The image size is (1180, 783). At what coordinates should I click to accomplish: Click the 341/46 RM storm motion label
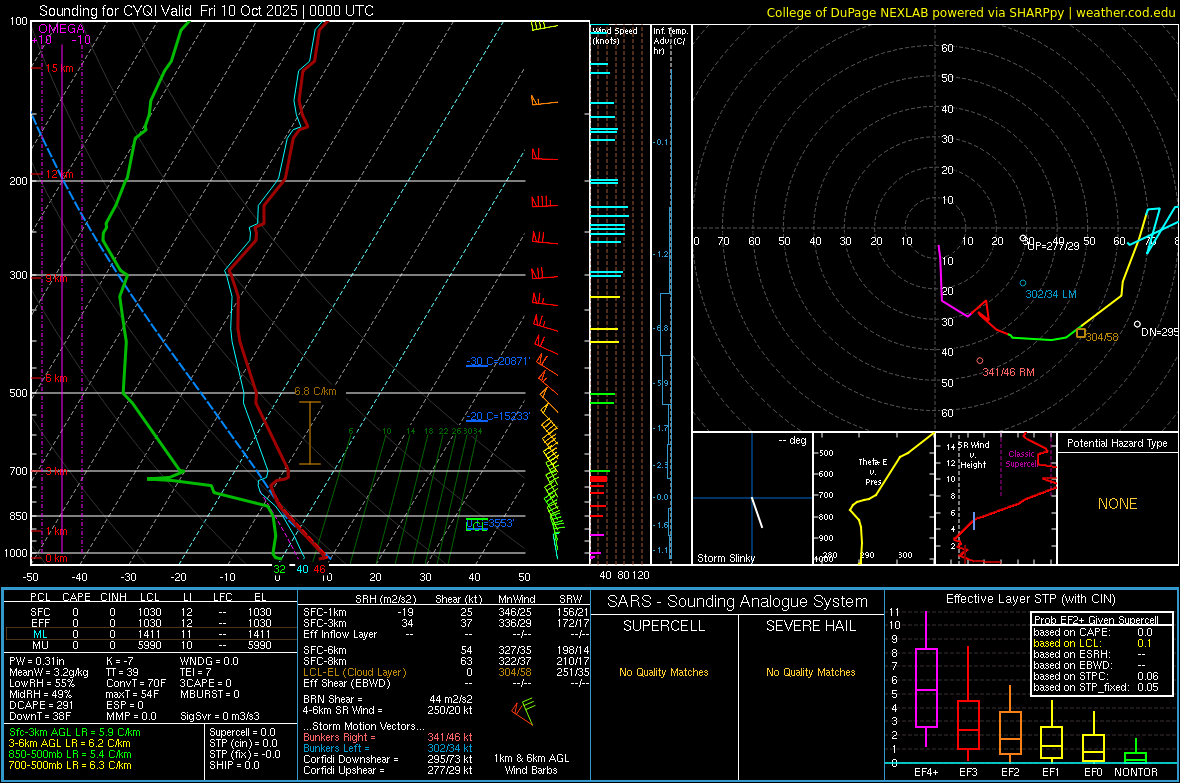pyautogui.click(x=1008, y=372)
